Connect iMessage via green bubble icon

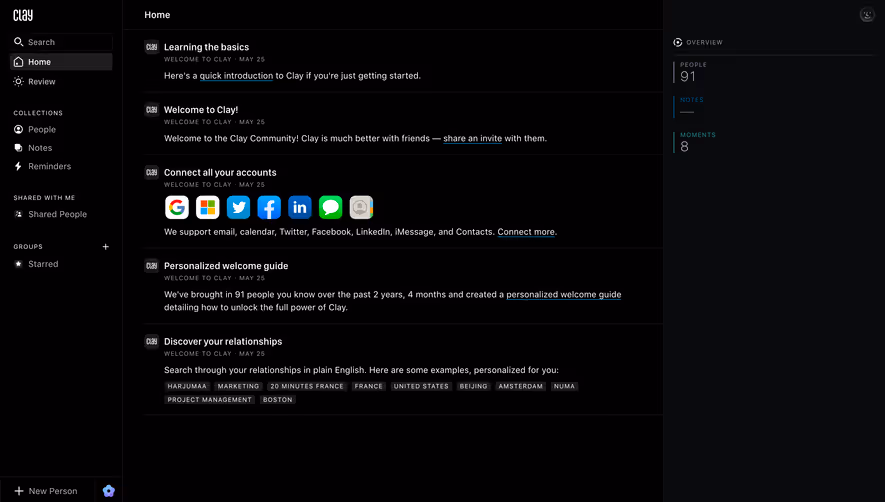tap(331, 207)
